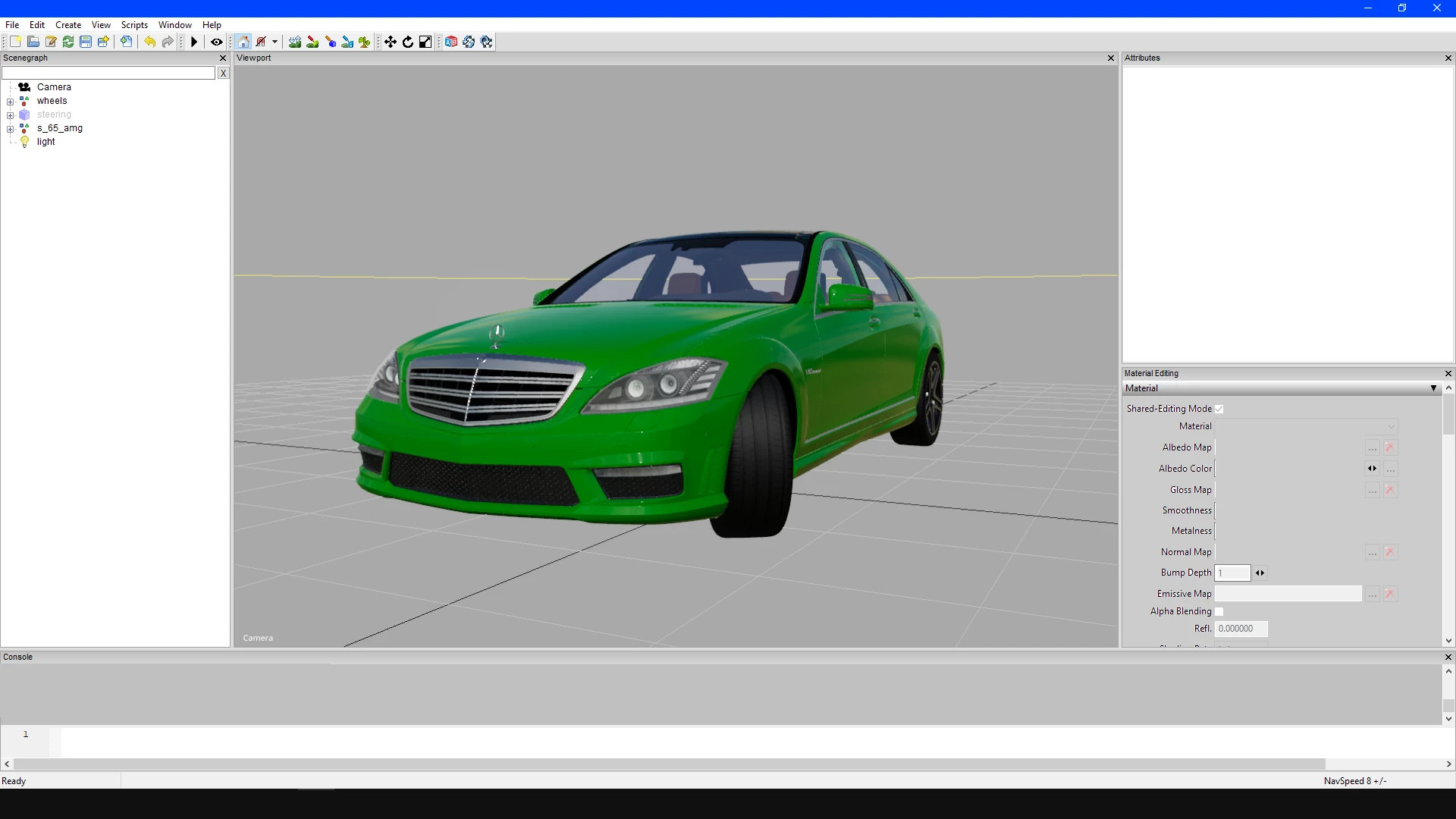Open the Create menu
The image size is (1456, 819).
click(x=68, y=25)
